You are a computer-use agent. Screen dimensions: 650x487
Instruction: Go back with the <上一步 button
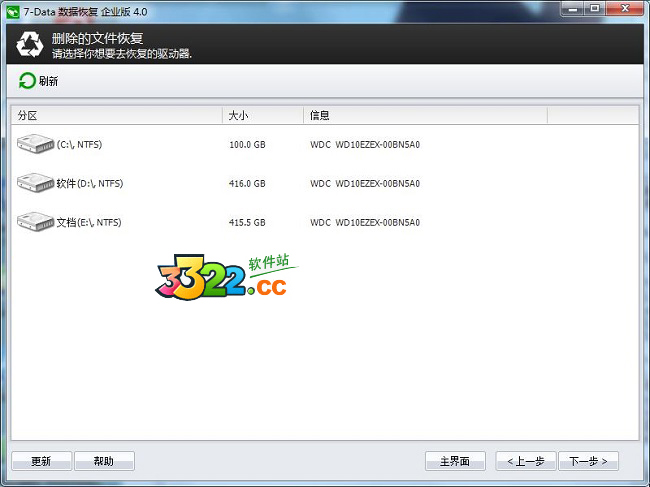click(x=526, y=461)
